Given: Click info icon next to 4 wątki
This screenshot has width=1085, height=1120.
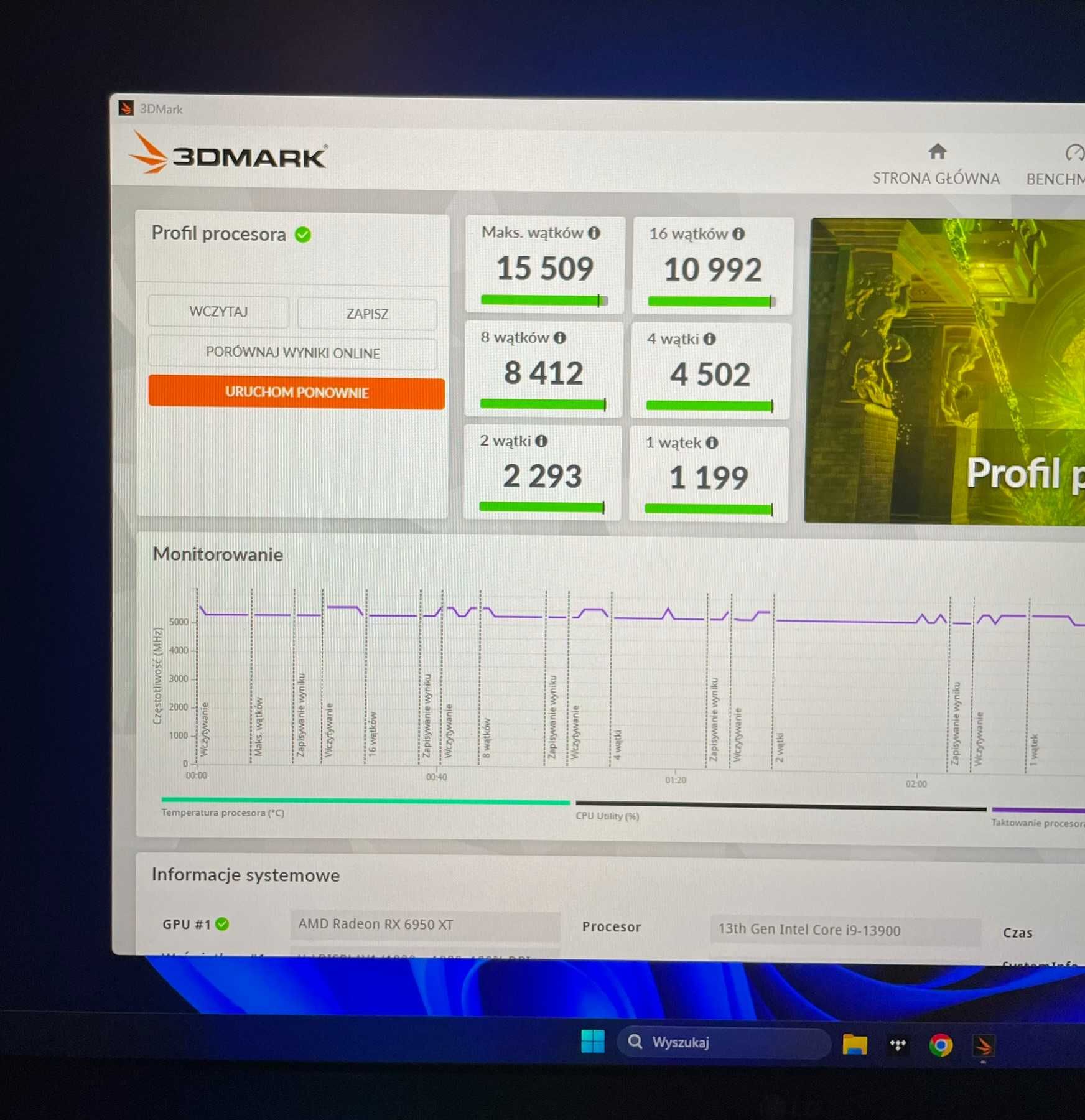Looking at the screenshot, I should pyautogui.click(x=709, y=339).
